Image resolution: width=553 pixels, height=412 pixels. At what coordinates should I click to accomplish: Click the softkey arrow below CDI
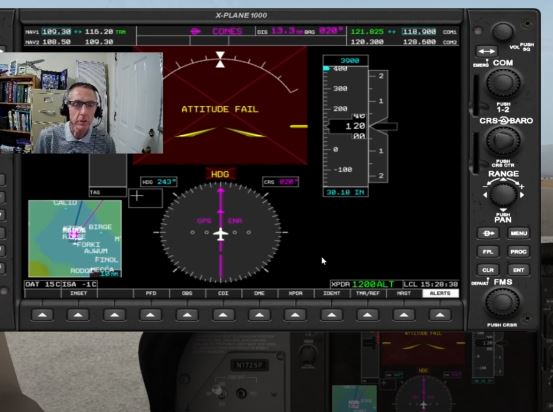click(223, 315)
